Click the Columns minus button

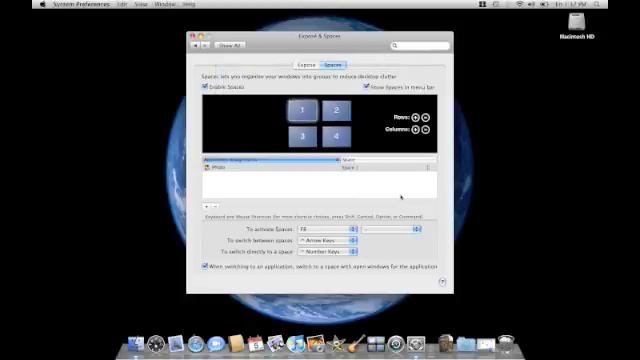pyautogui.click(x=425, y=129)
